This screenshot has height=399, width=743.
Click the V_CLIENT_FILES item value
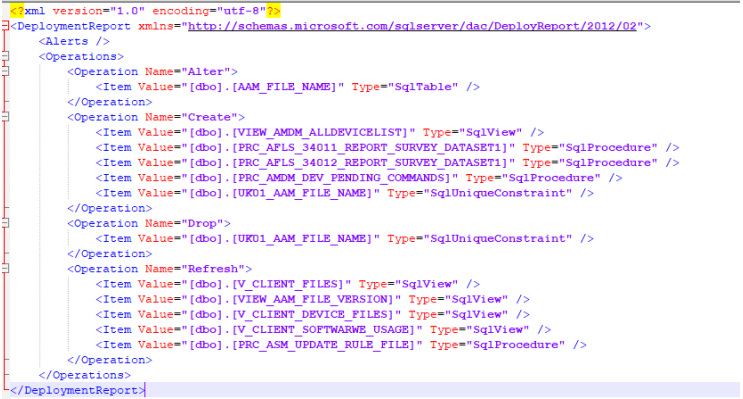coord(266,284)
